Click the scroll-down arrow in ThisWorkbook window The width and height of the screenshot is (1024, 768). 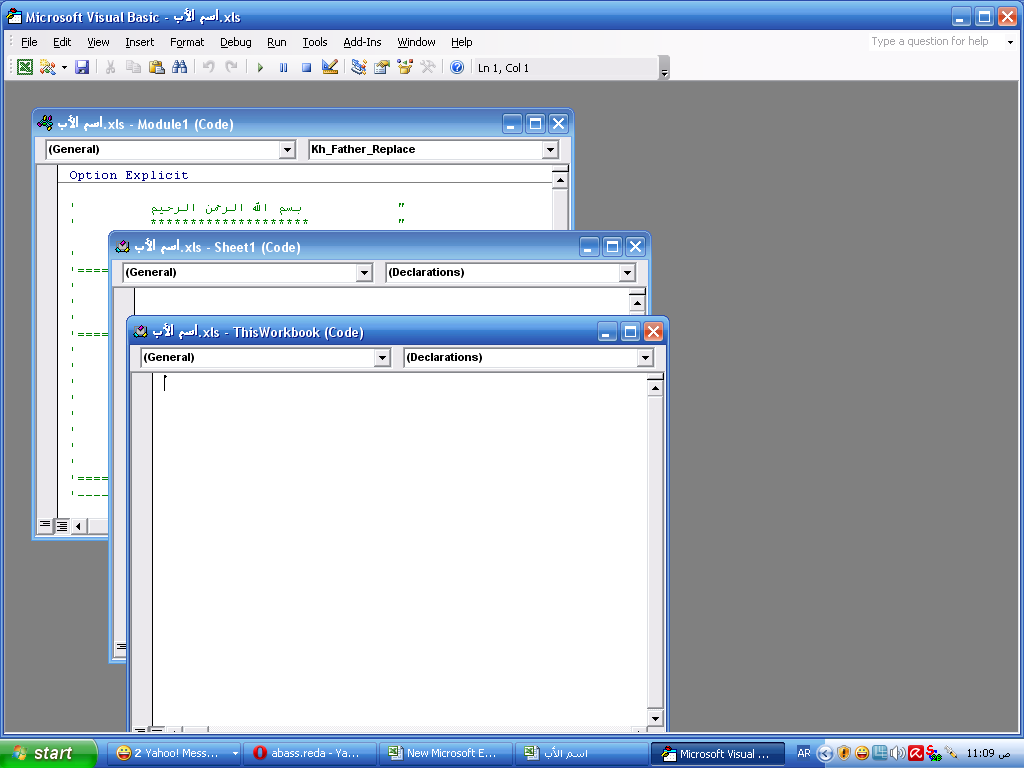[655, 718]
